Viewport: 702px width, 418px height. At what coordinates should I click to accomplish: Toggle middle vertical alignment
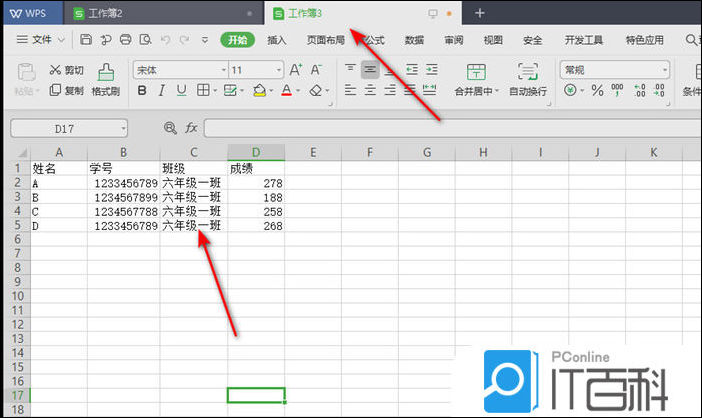coord(370,69)
